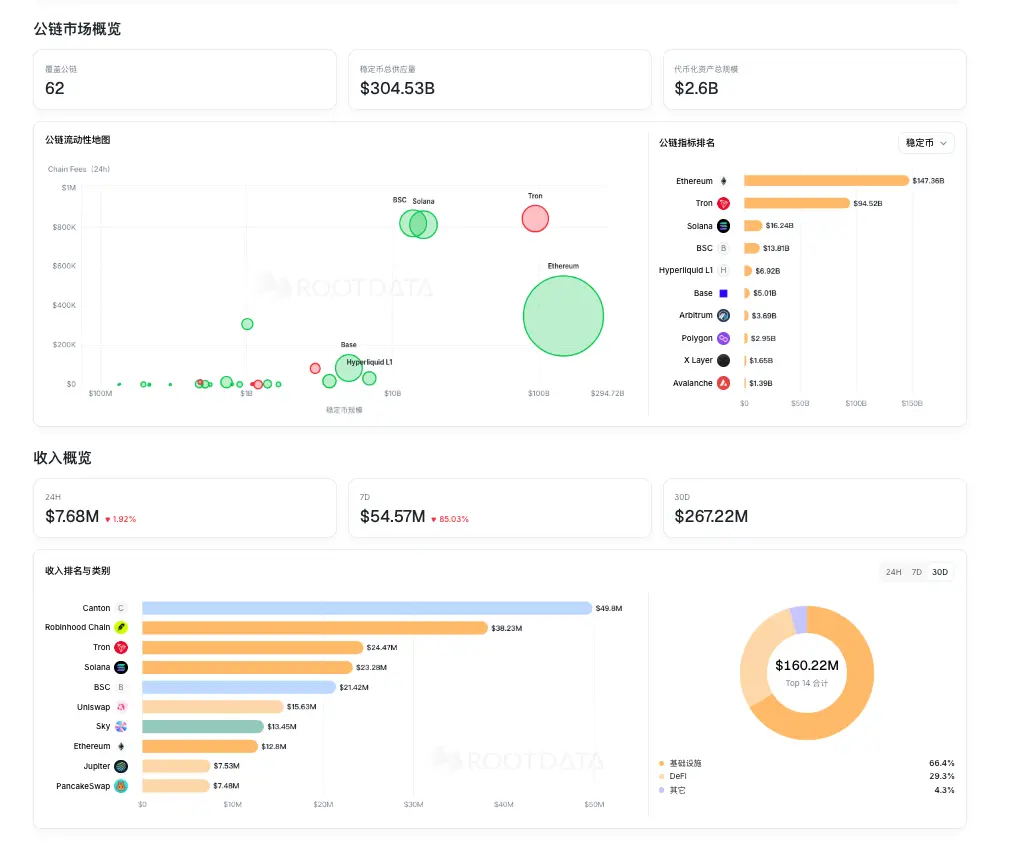This screenshot has width=1014, height=848.
Task: Open the 稳定币总供应量 $304.53B card
Action: pyautogui.click(x=499, y=80)
